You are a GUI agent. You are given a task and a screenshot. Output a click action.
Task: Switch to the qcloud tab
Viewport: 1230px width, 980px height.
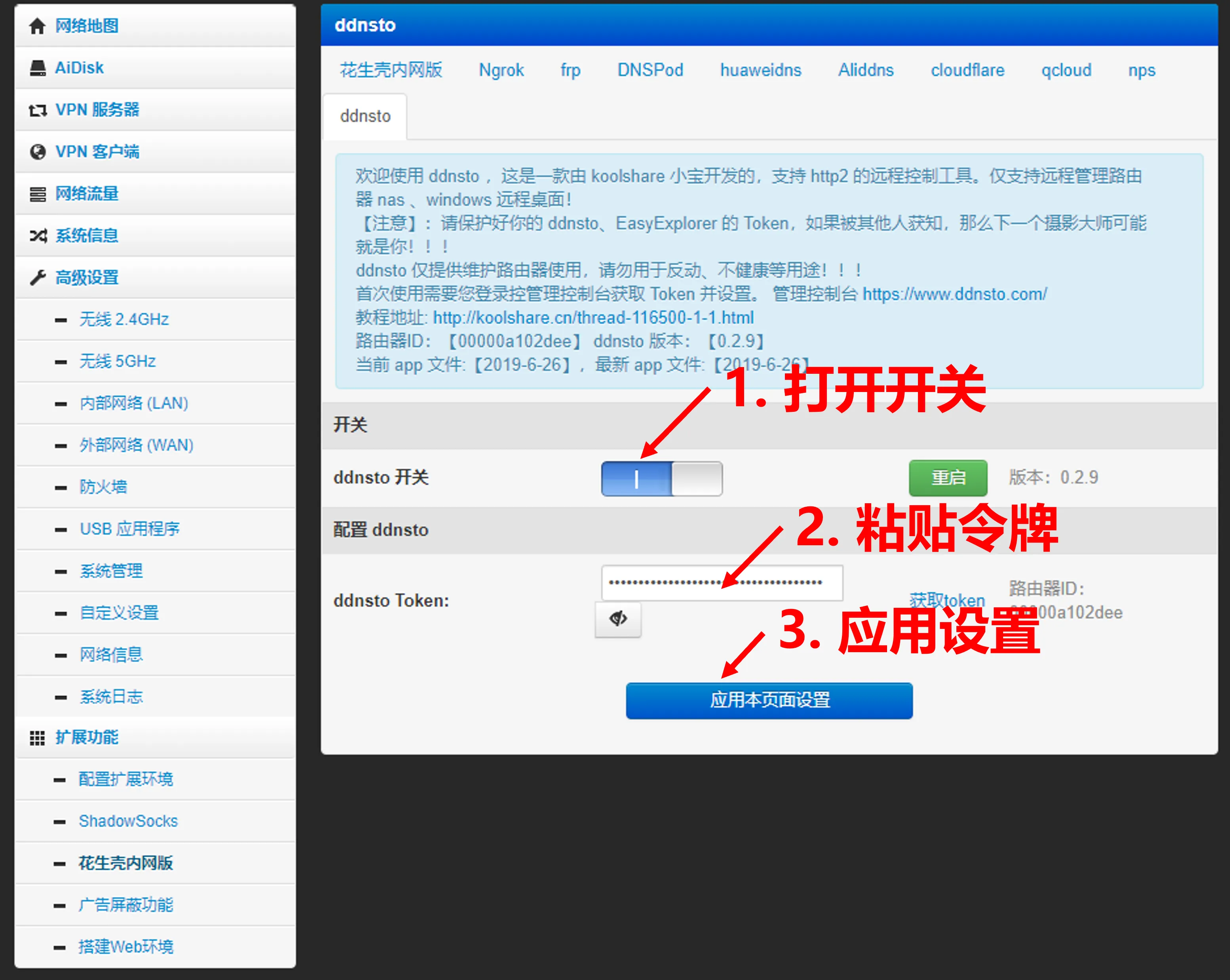pyautogui.click(x=1066, y=70)
